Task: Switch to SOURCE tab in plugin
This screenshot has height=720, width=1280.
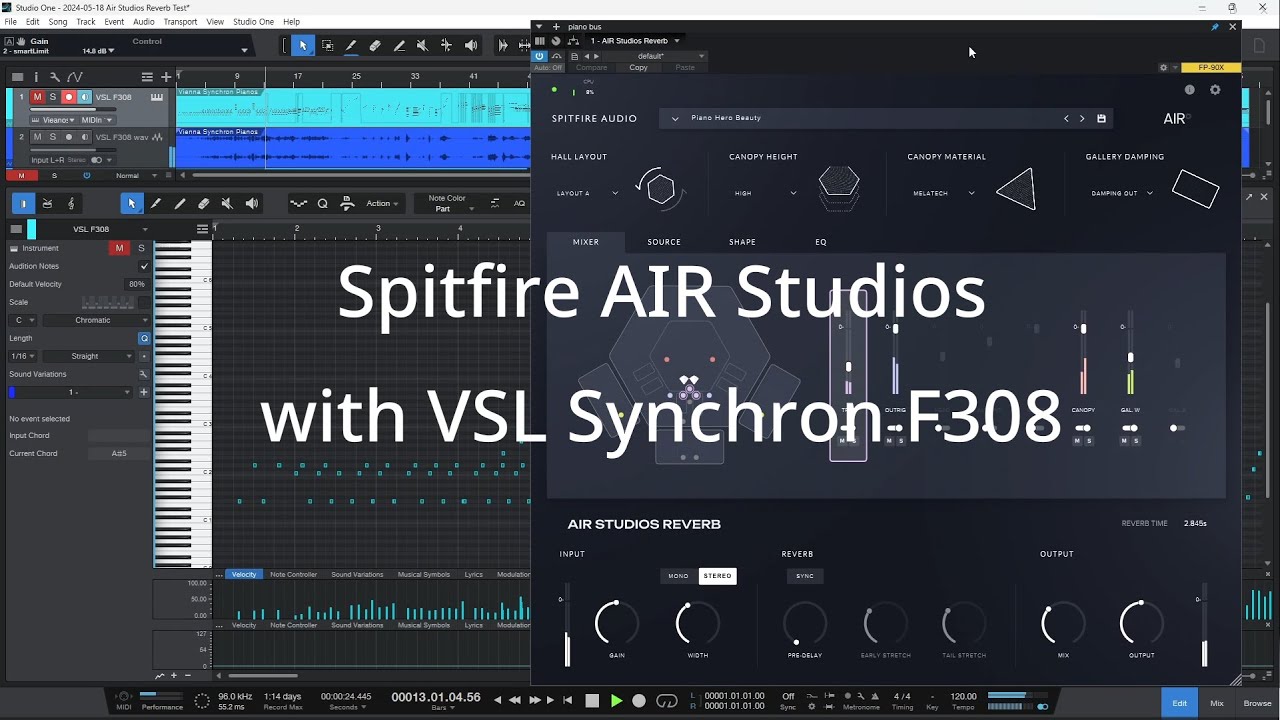Action: click(664, 242)
